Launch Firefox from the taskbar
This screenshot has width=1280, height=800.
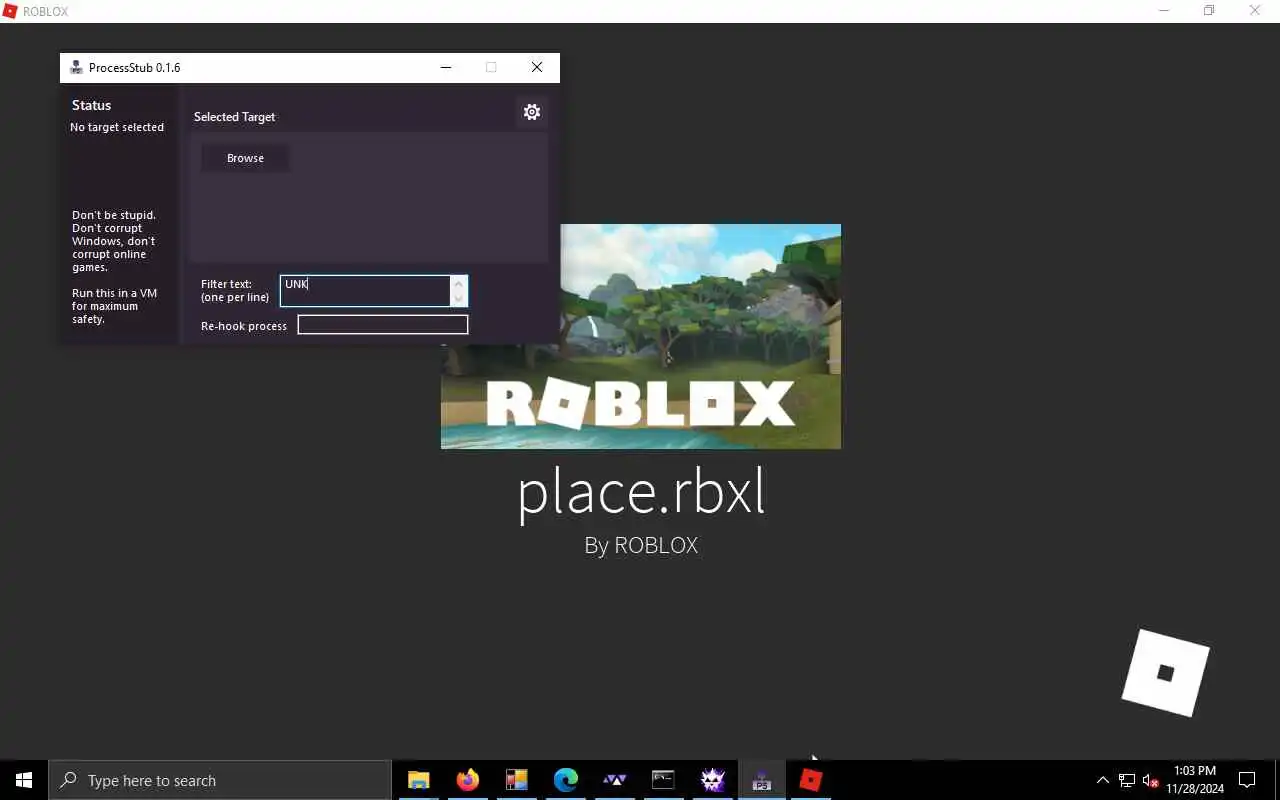tap(467, 780)
